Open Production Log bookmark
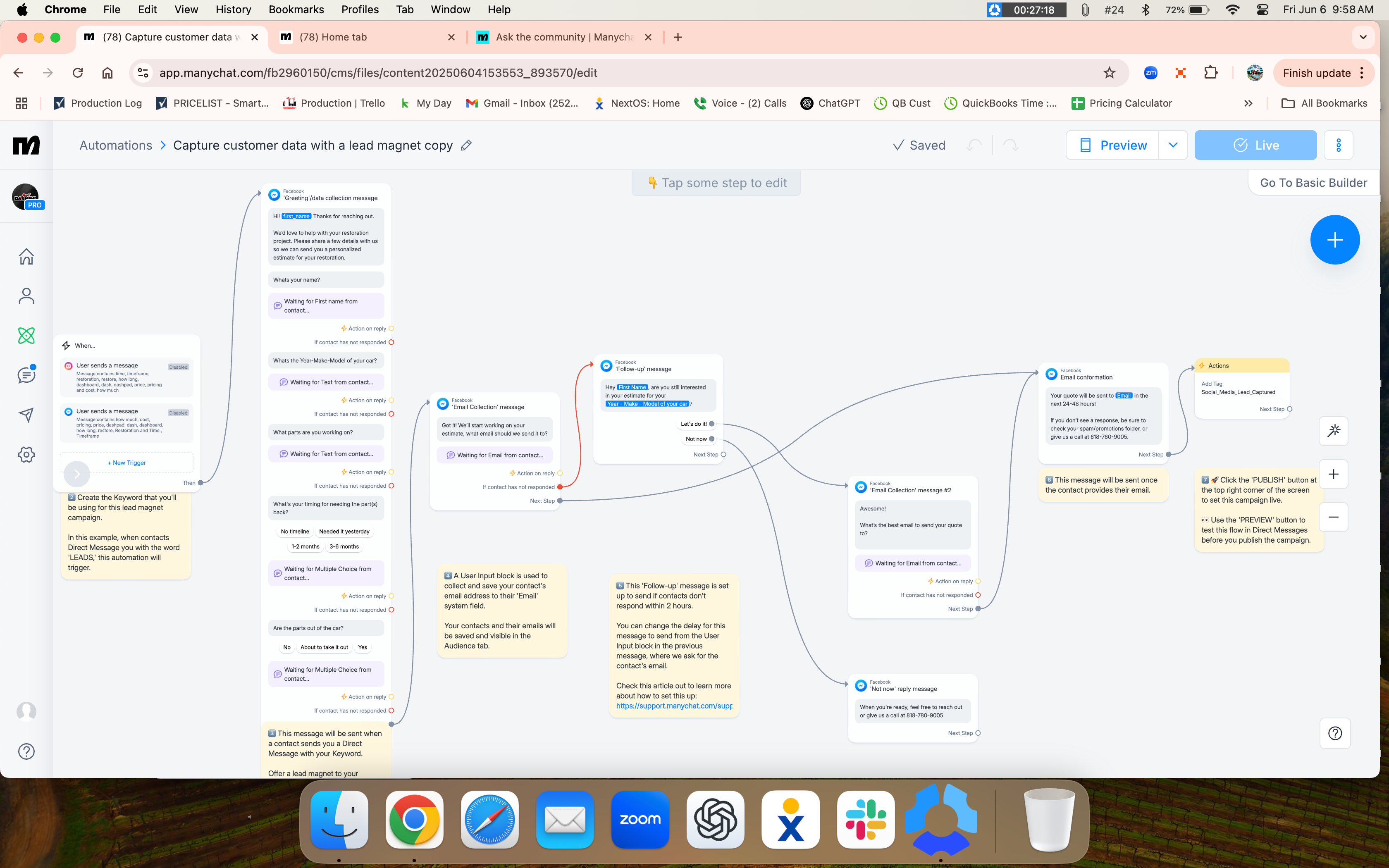The image size is (1389, 868). pyautogui.click(x=98, y=103)
